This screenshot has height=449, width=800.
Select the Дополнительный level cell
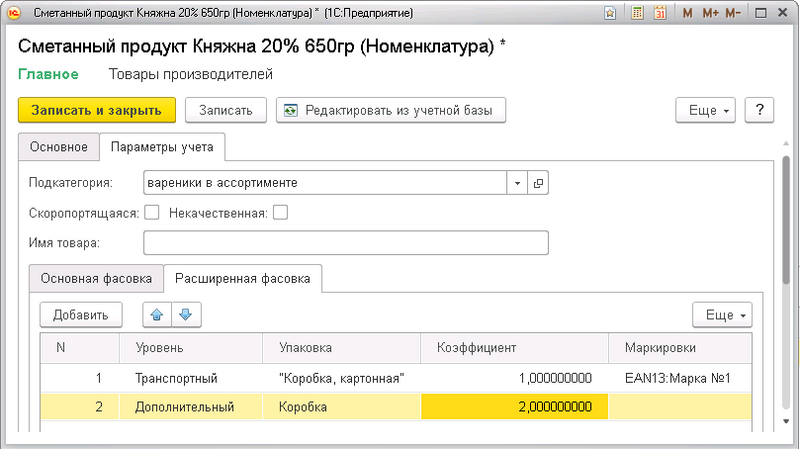tap(191, 407)
